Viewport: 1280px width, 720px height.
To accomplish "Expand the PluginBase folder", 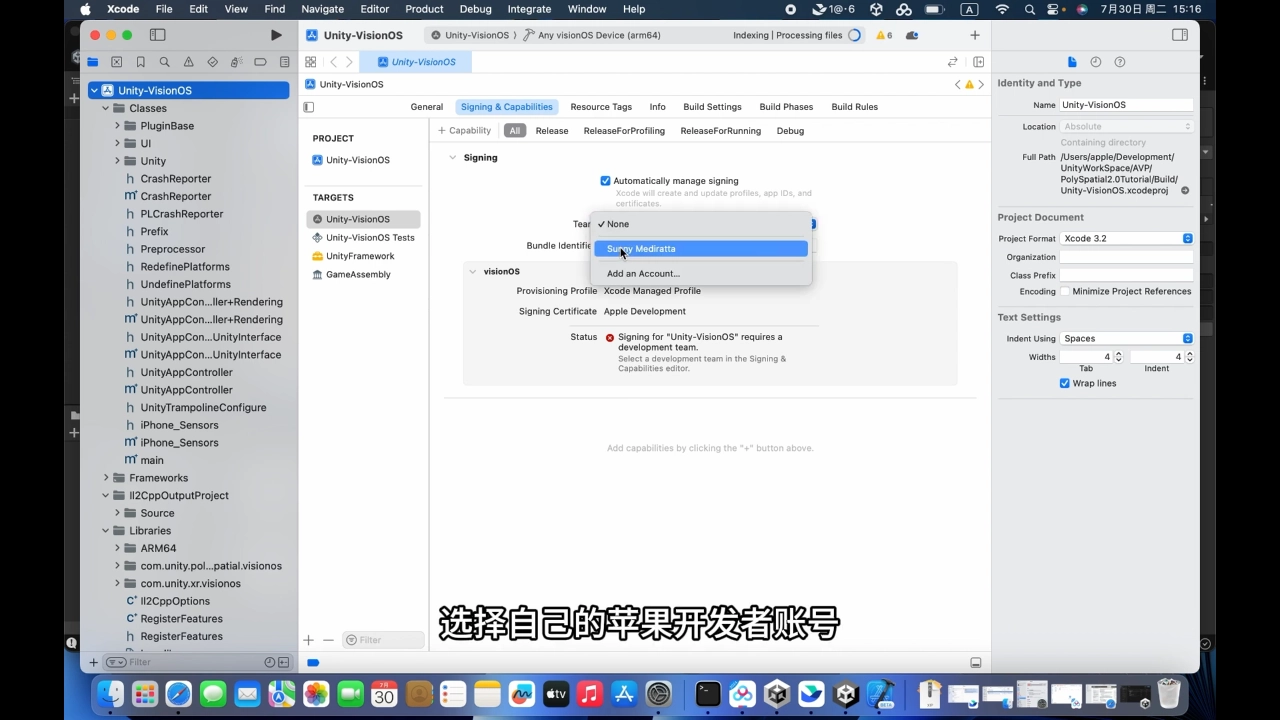I will (x=117, y=126).
